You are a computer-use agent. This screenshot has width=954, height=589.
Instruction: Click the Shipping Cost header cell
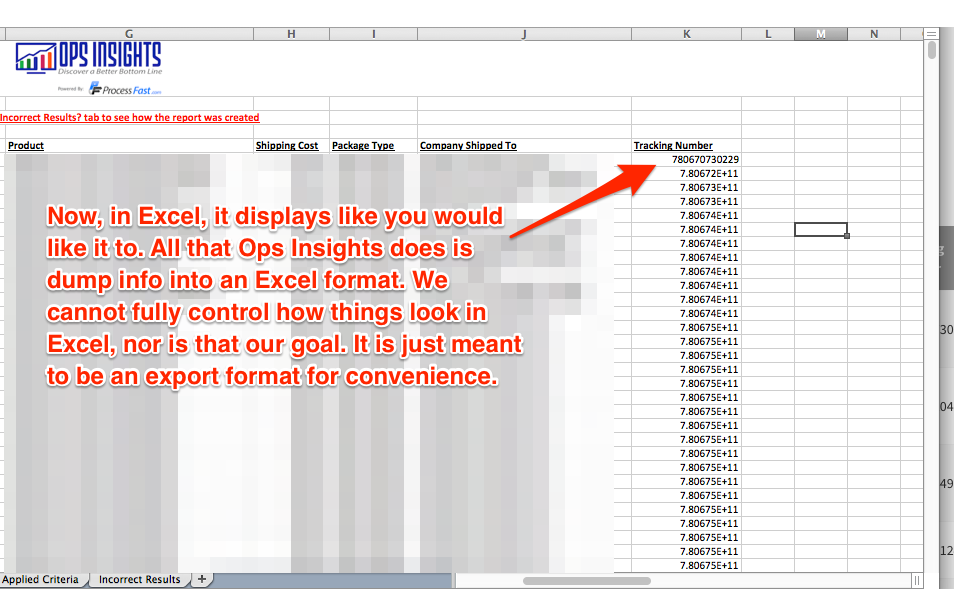[287, 146]
